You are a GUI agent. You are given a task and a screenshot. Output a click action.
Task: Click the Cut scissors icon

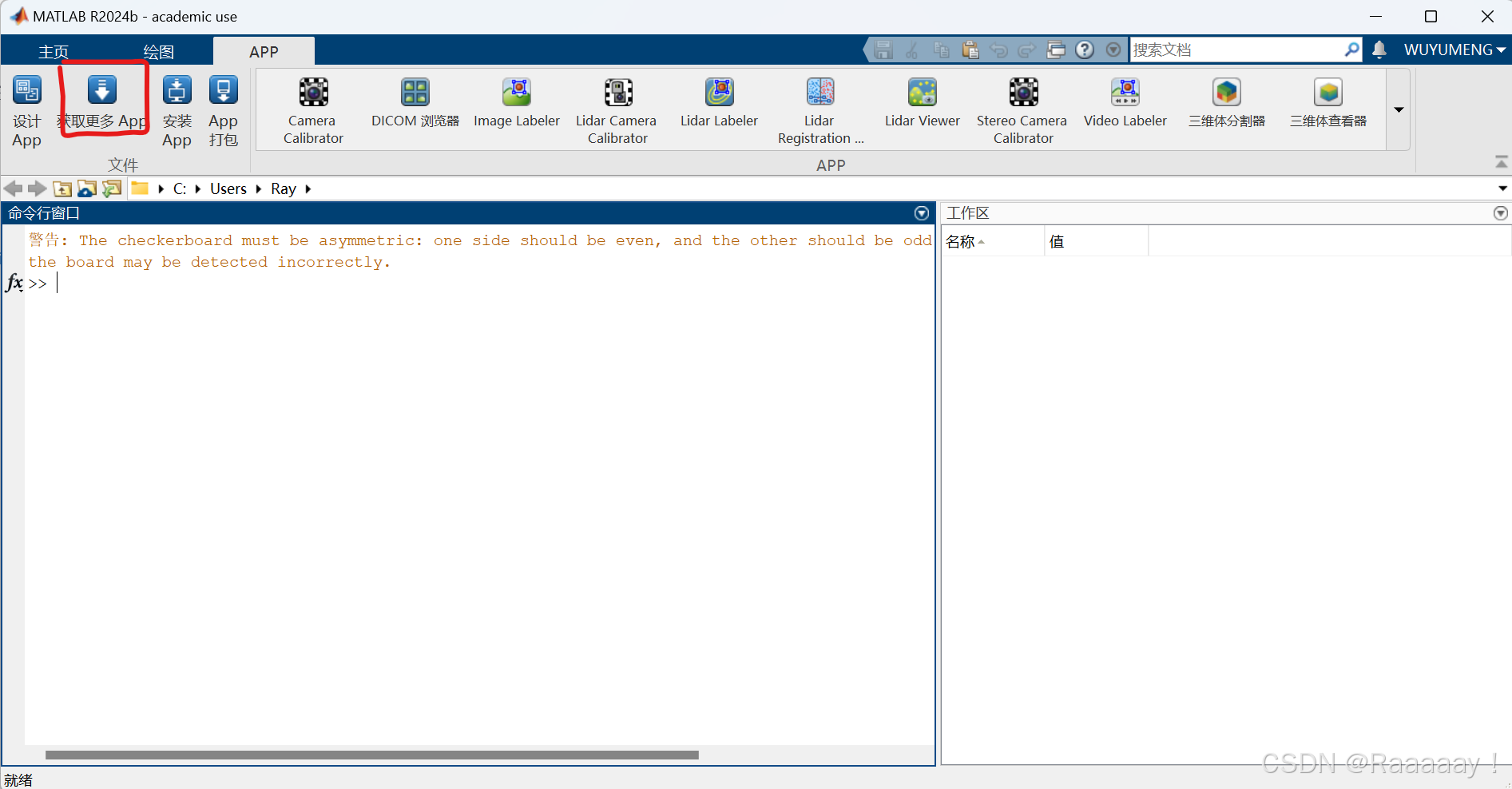coord(912,50)
